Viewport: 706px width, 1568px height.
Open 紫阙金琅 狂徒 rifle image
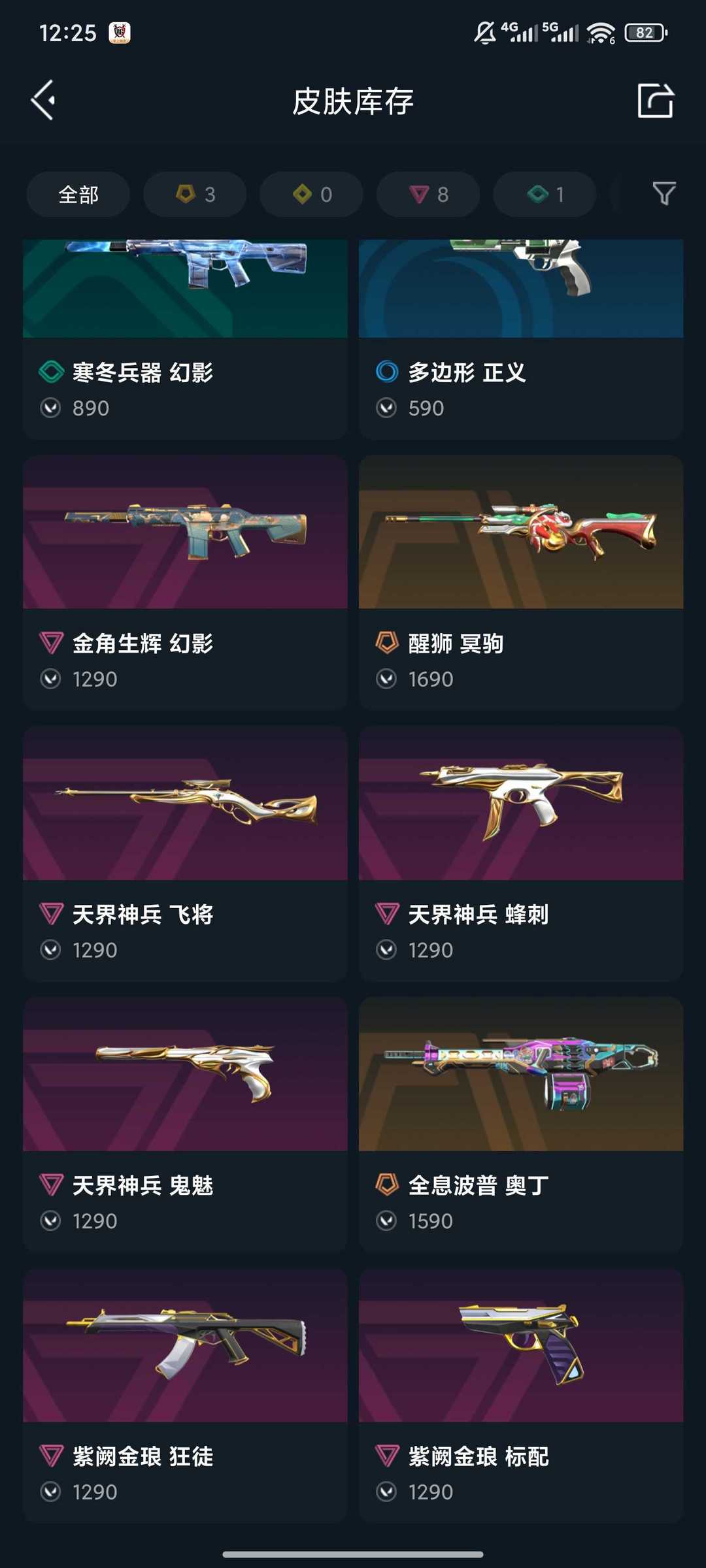point(185,1345)
